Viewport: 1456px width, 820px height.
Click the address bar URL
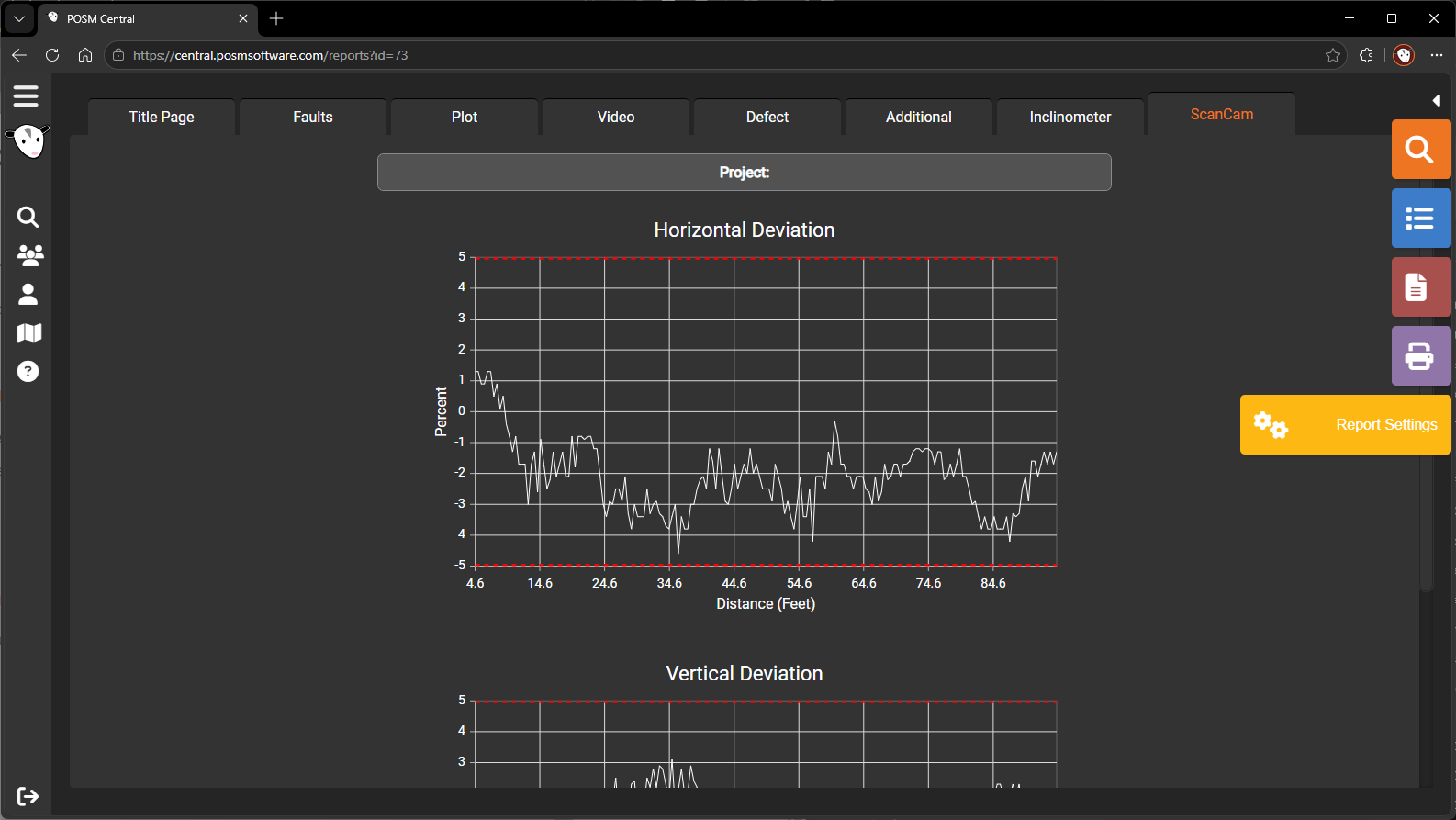270,55
